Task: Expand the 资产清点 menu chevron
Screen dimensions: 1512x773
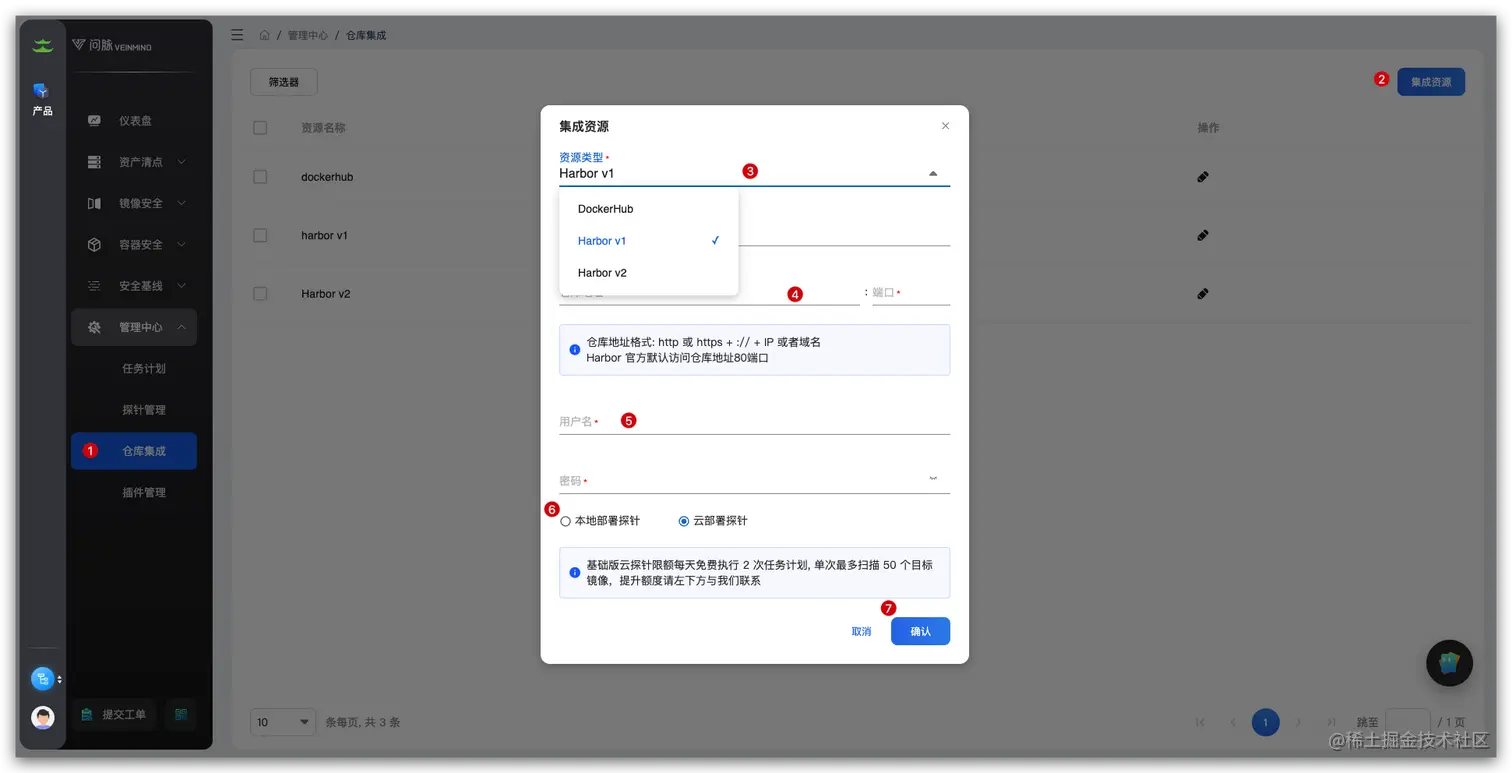Action: click(x=181, y=162)
